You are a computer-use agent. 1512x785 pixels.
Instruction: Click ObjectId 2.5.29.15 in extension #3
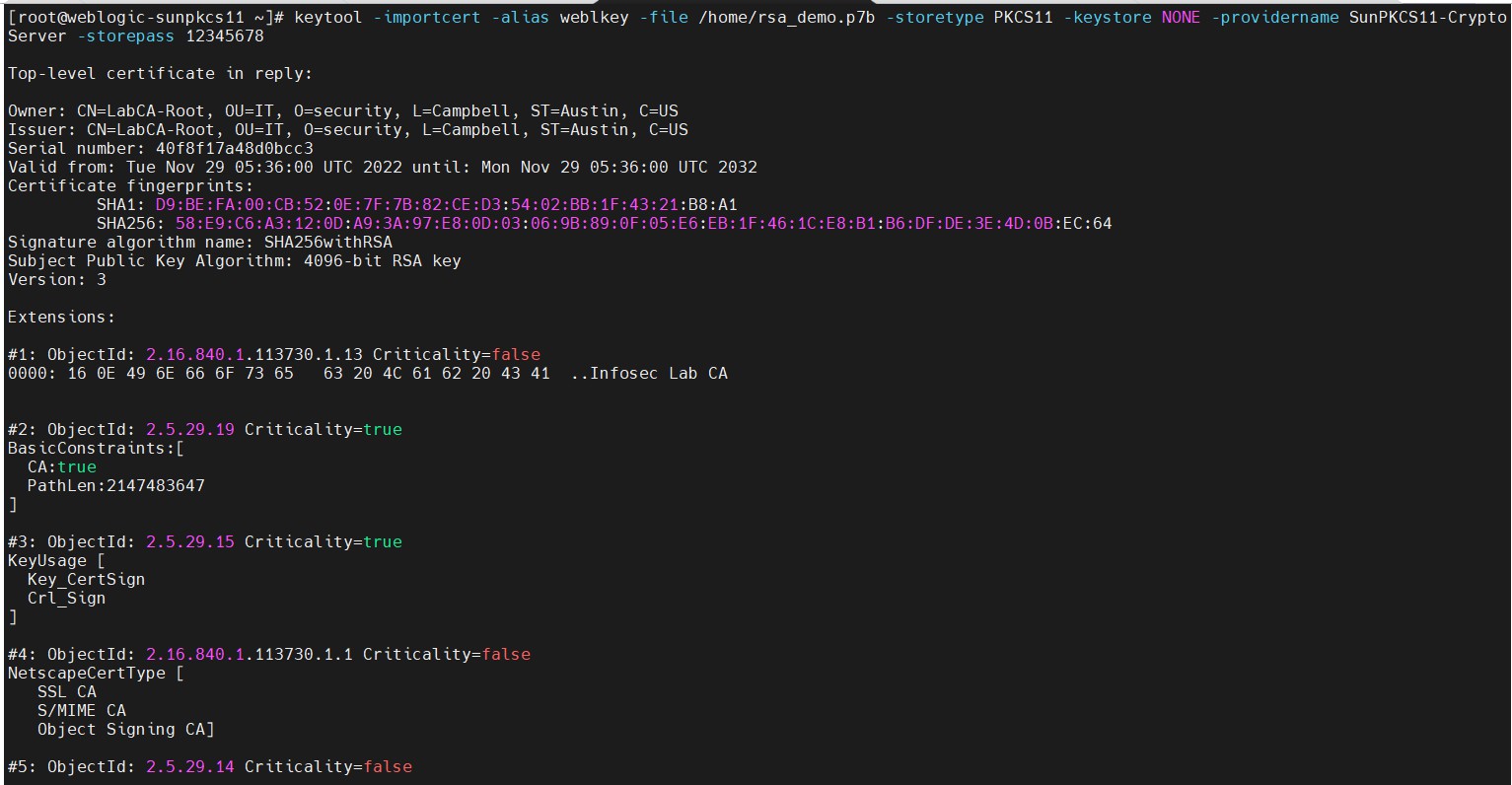coord(190,542)
